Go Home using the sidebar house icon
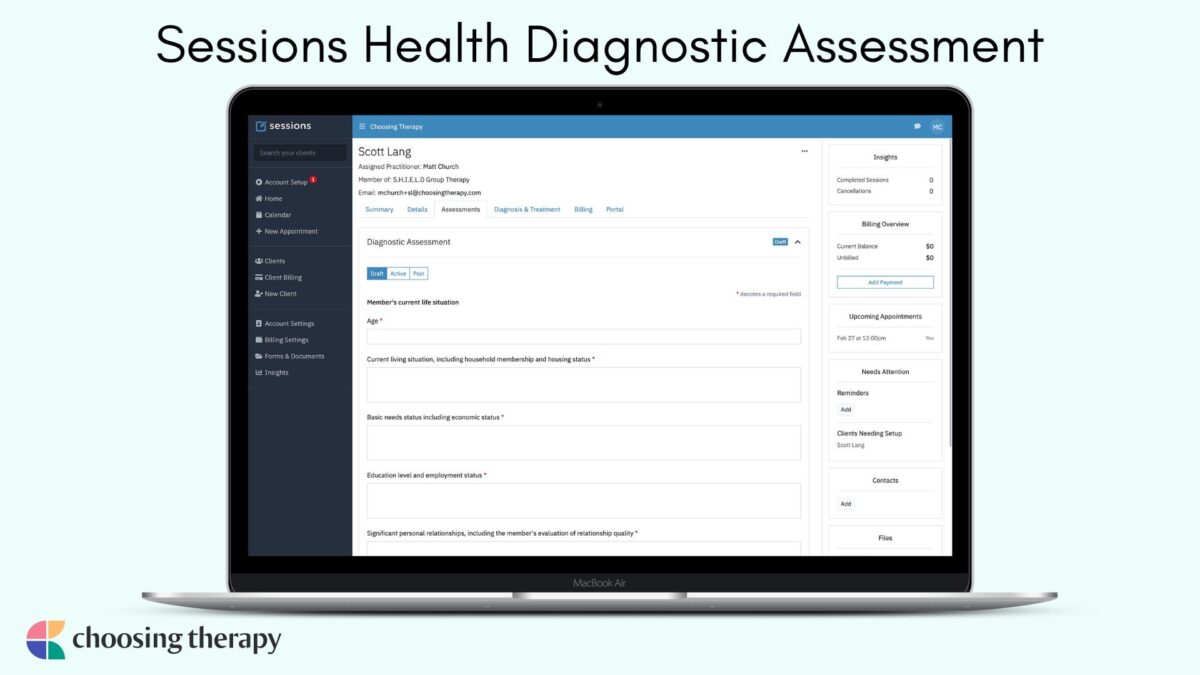The height and width of the screenshot is (675, 1200). (x=272, y=198)
